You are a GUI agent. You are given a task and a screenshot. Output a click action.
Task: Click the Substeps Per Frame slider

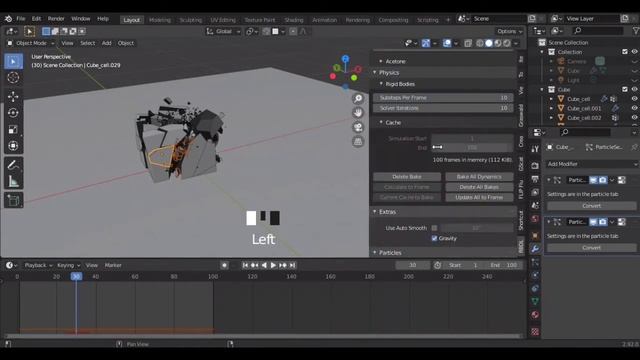[443, 98]
